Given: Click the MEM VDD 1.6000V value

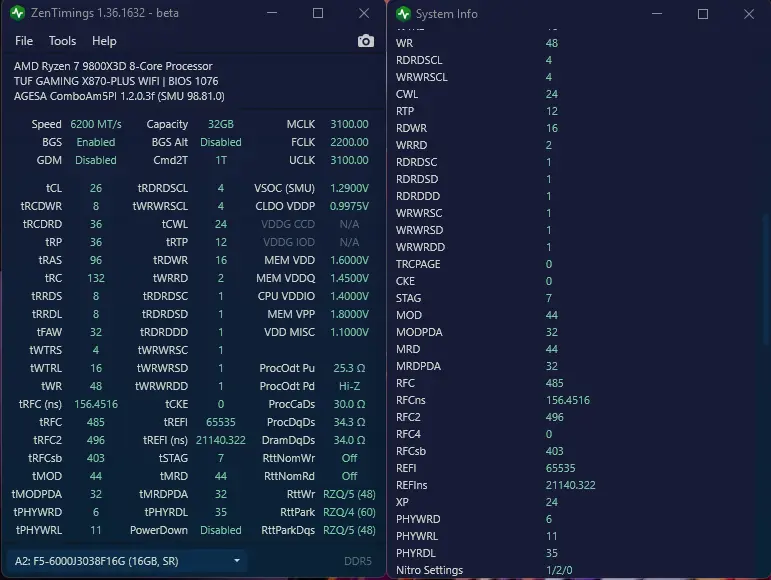Looking at the screenshot, I should click(x=349, y=260).
